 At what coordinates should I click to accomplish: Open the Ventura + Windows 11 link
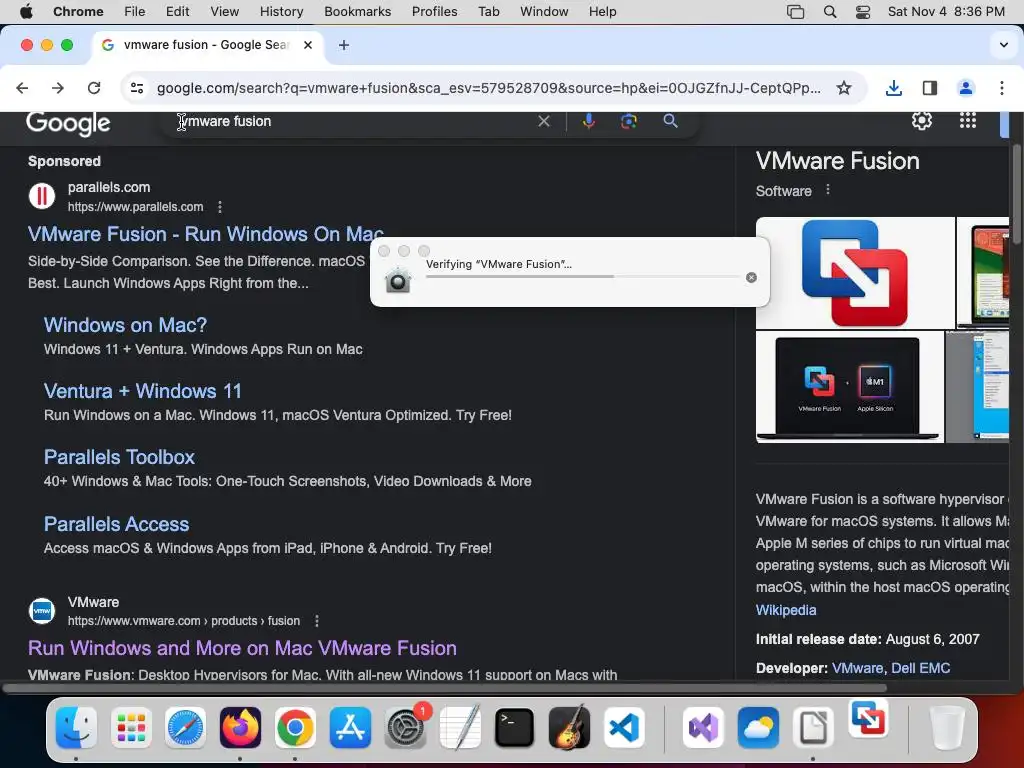[x=142, y=391]
